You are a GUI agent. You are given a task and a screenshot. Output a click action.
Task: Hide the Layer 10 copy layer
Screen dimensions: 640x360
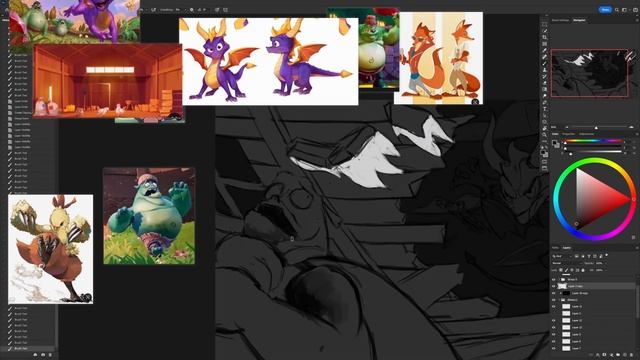pos(553,293)
